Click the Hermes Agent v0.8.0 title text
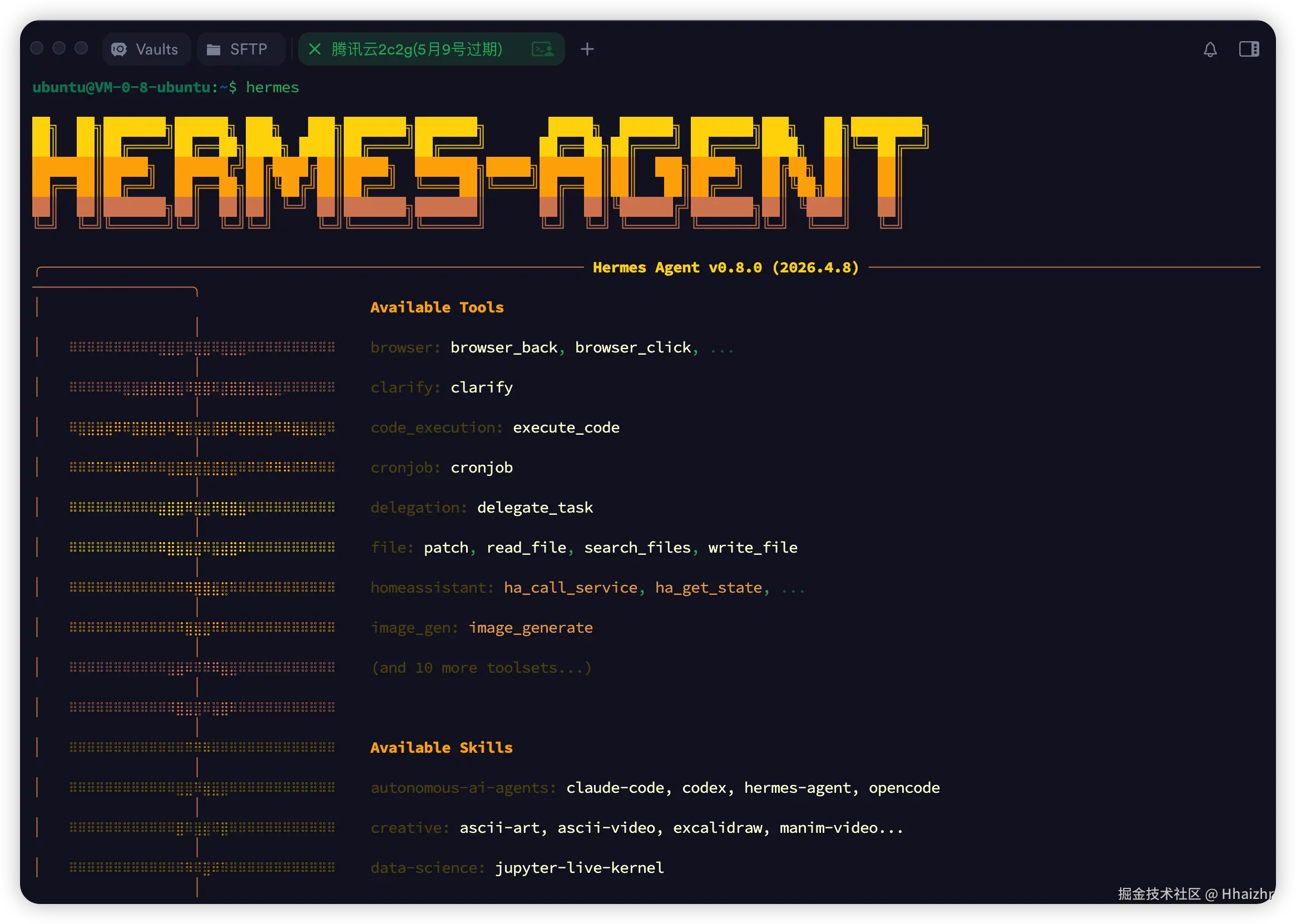The width and height of the screenshot is (1296, 924). tap(726, 267)
